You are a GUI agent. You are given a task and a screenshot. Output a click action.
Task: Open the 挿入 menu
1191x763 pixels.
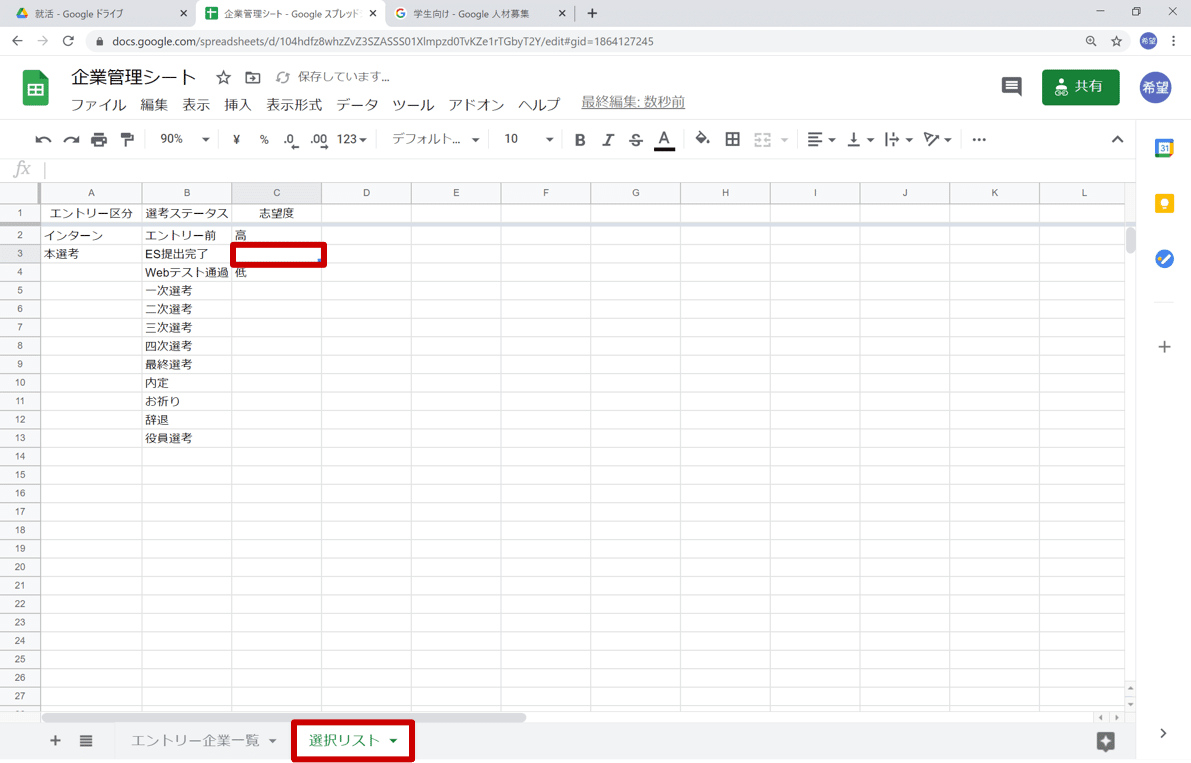click(238, 105)
